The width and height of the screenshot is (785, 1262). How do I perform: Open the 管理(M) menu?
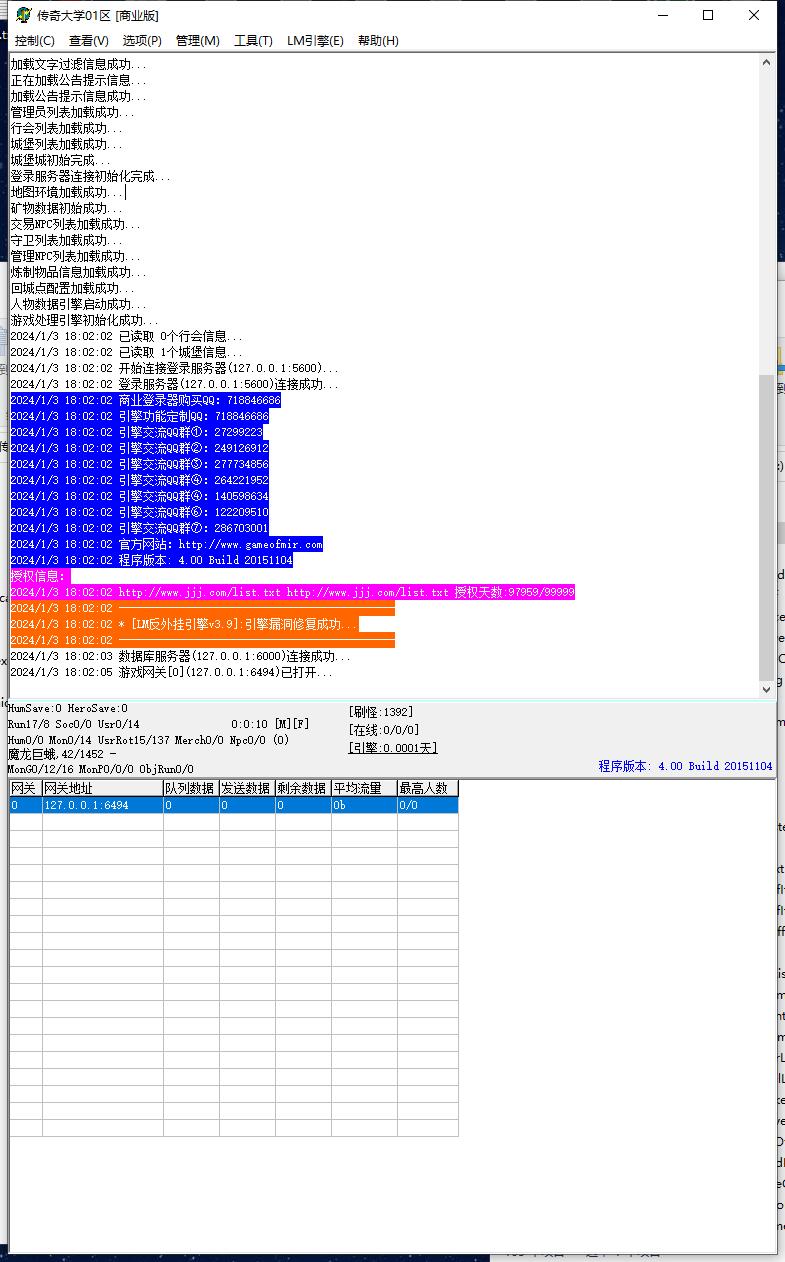point(197,41)
